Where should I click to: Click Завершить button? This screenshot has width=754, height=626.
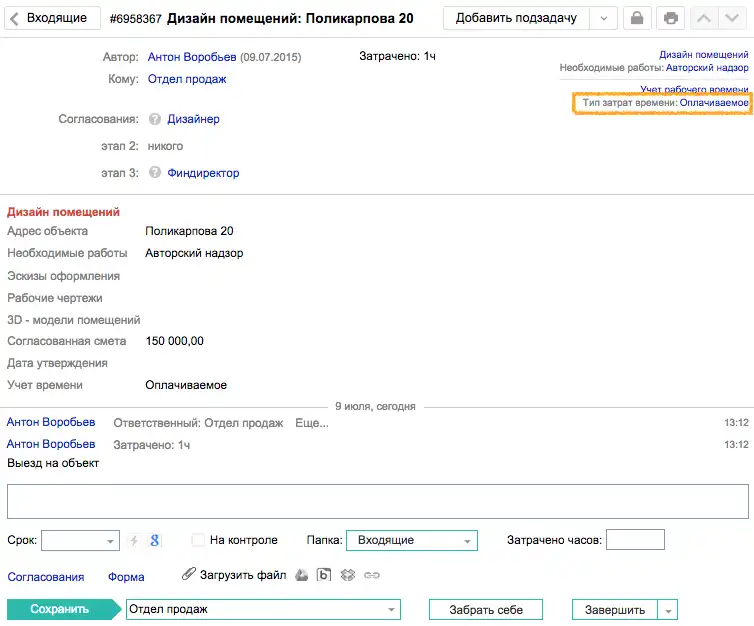coord(615,610)
